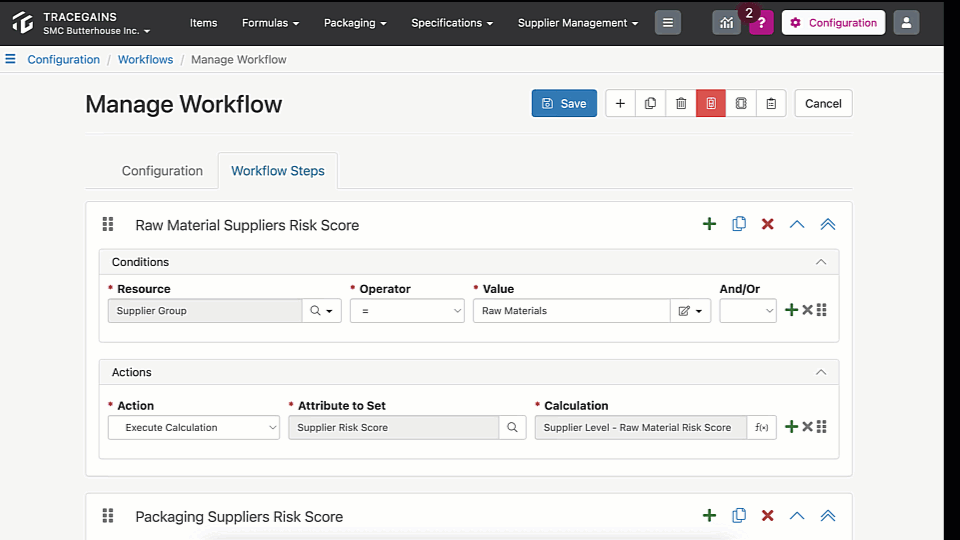Add a new condition row with green plus
Viewport: 960px width, 540px height.
[791, 310]
